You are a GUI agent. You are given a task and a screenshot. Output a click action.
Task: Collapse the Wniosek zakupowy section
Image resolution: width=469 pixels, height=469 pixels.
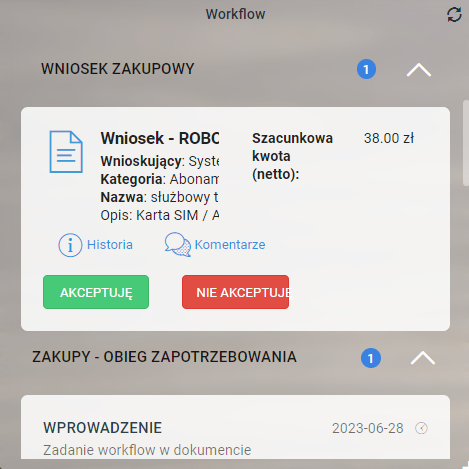pos(419,70)
